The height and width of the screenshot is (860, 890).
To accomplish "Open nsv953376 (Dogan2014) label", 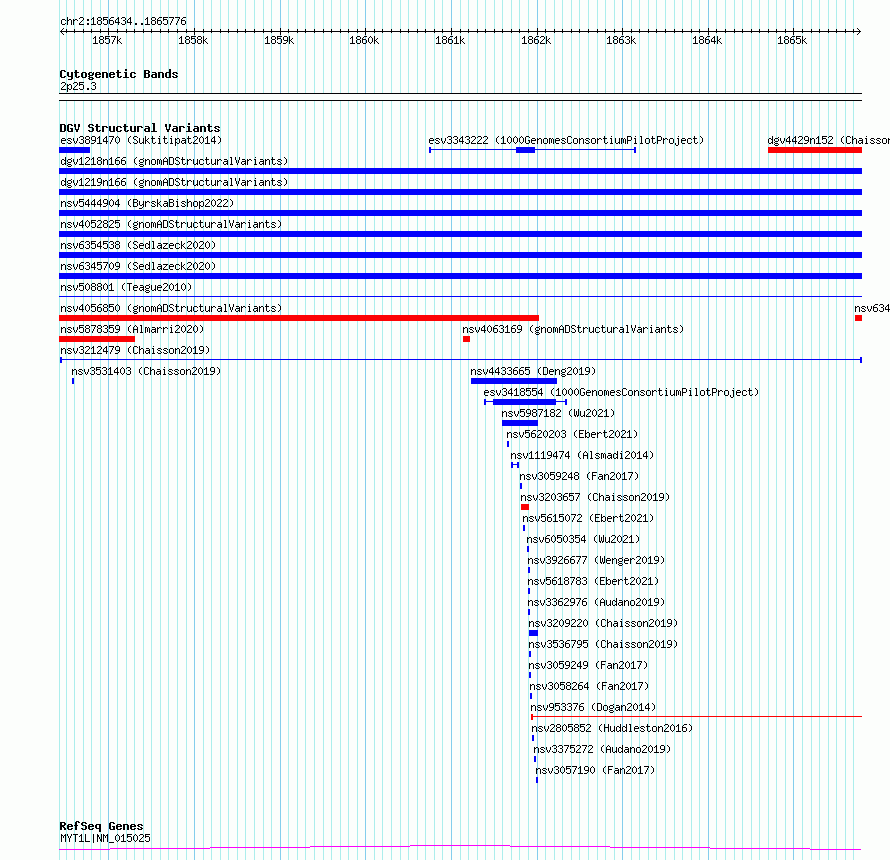I will pos(593,707).
